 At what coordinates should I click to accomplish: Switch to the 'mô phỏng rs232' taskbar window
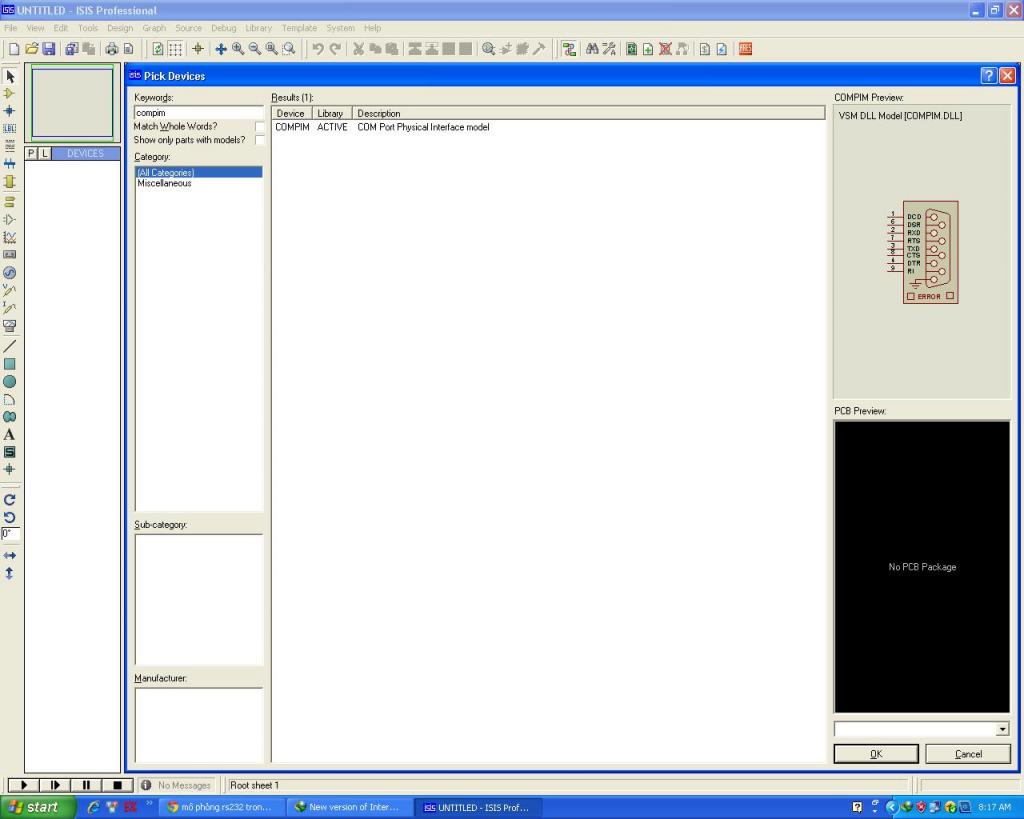[x=220, y=807]
